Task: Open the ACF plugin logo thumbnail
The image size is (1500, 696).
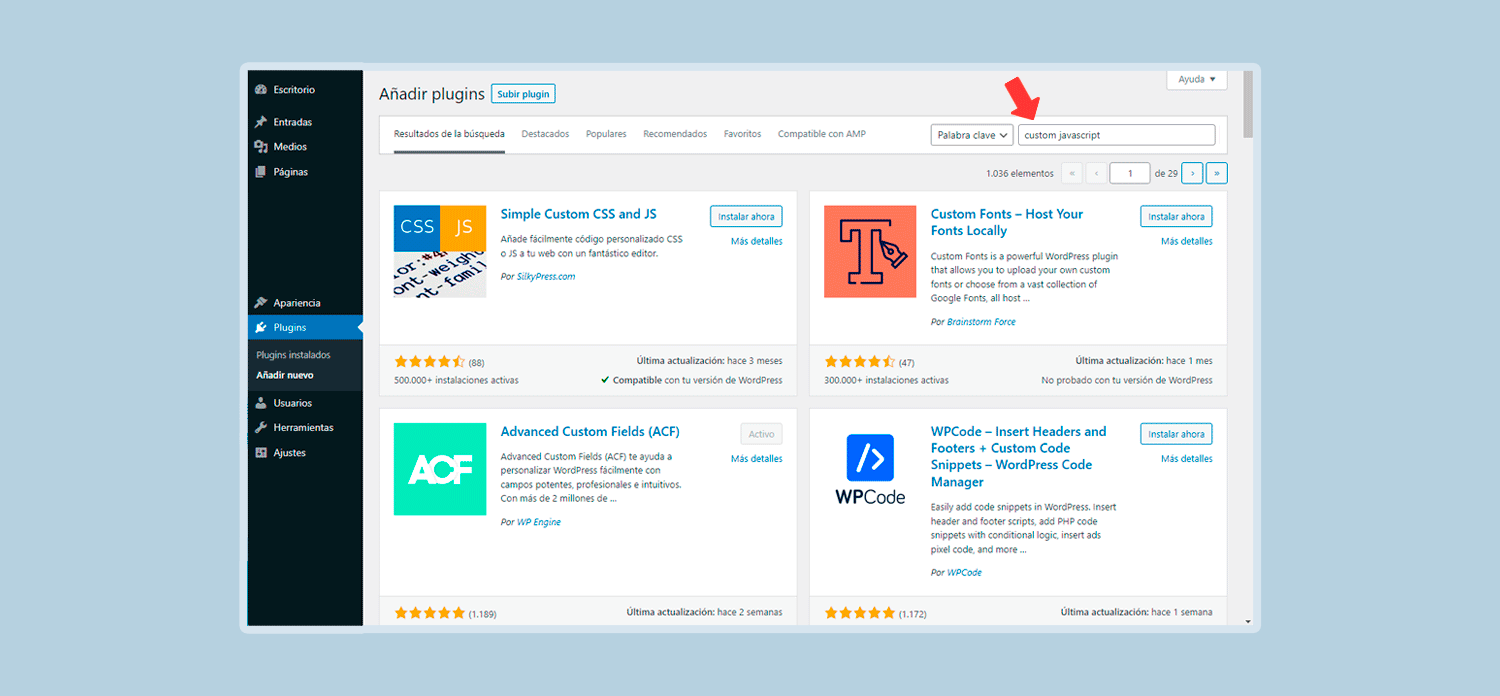Action: [x=440, y=469]
